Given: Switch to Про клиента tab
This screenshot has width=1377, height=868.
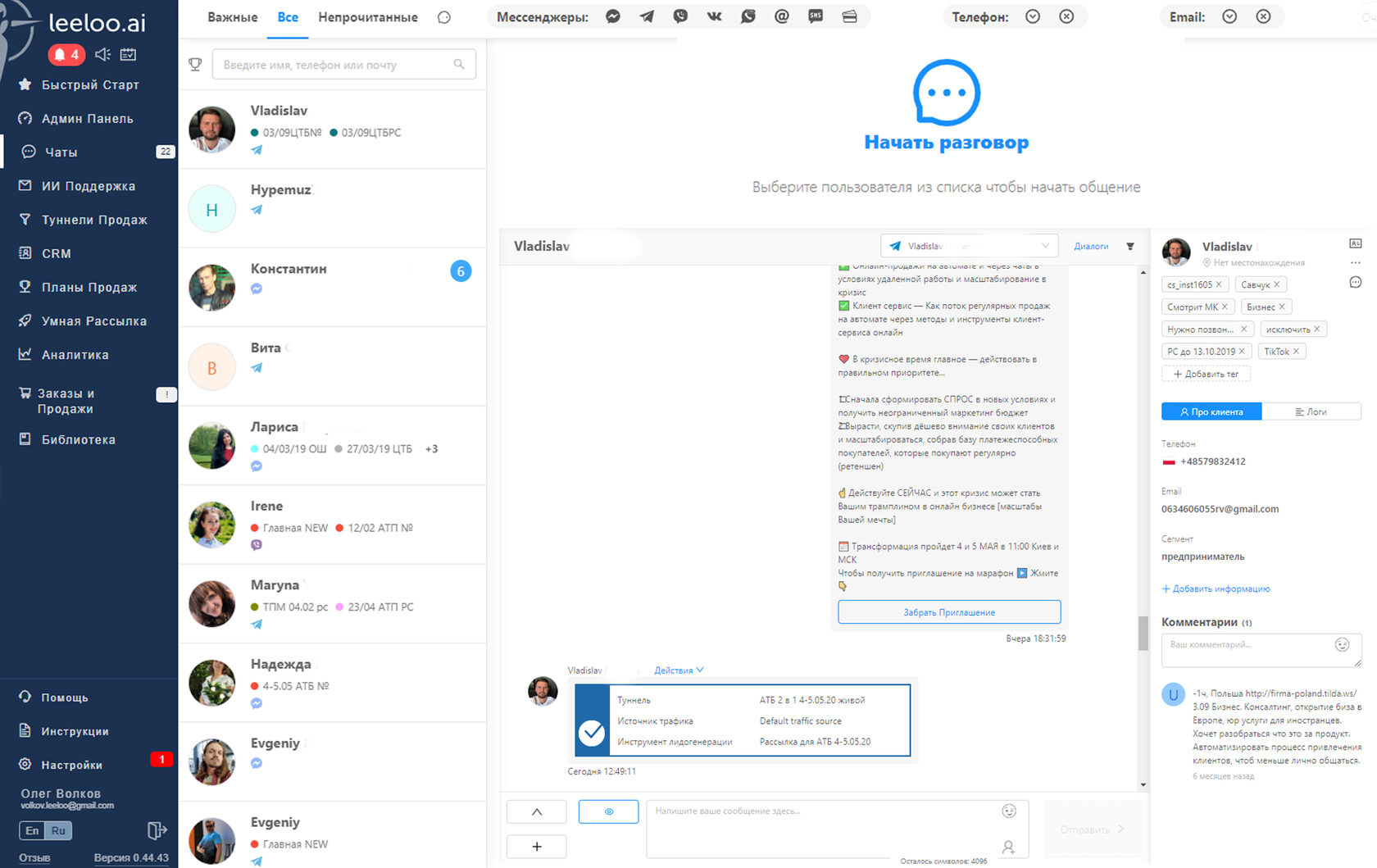Looking at the screenshot, I should pos(1211,411).
